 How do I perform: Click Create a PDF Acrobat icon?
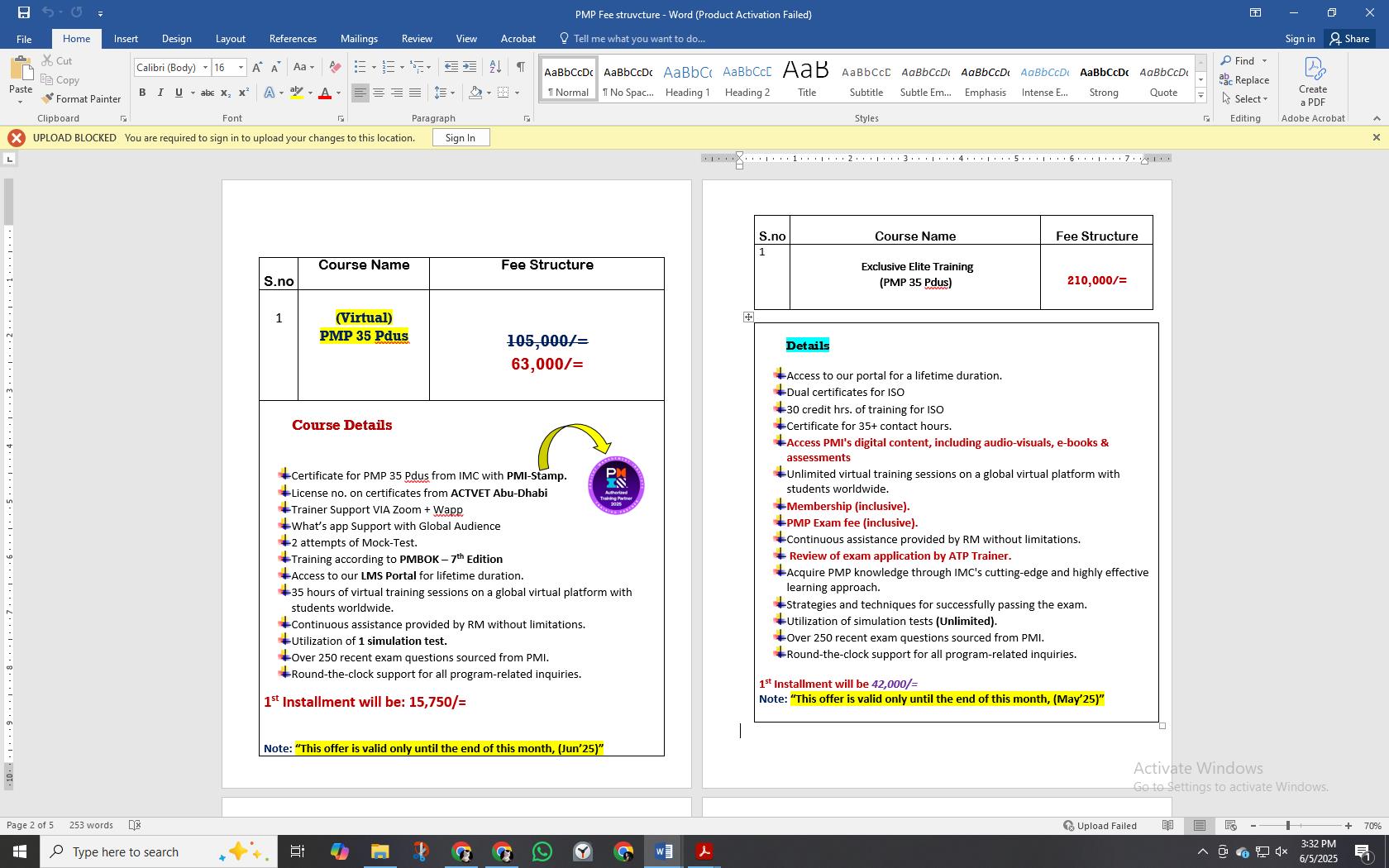tap(1313, 81)
